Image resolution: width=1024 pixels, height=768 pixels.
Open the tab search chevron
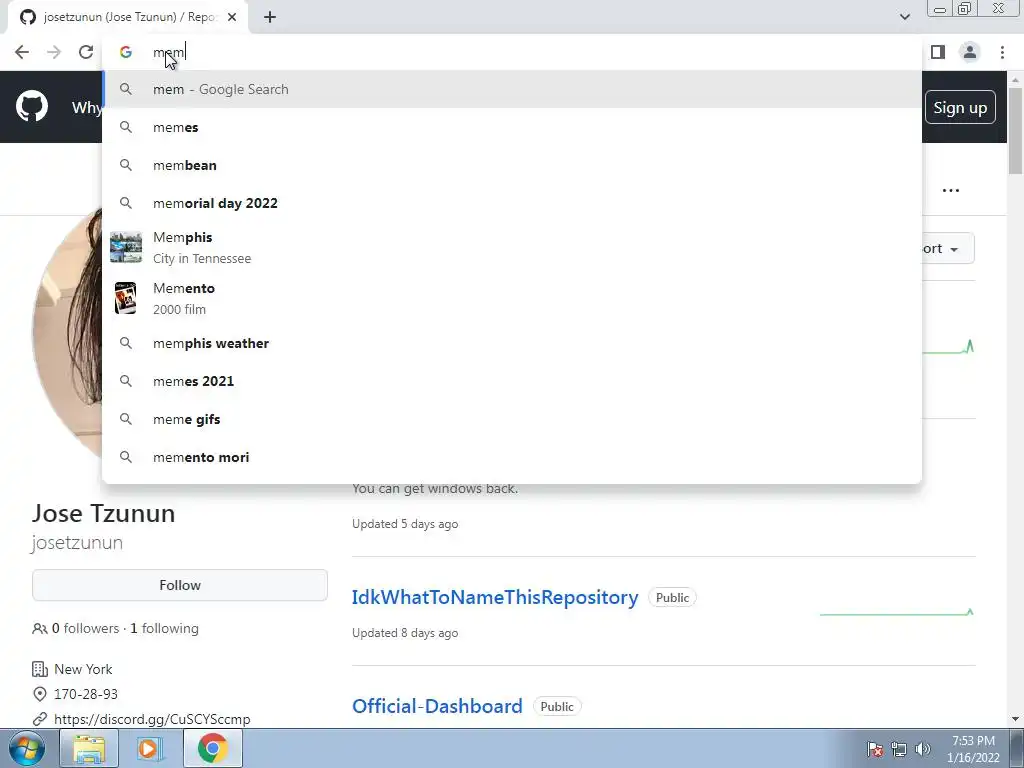pyautogui.click(x=904, y=17)
